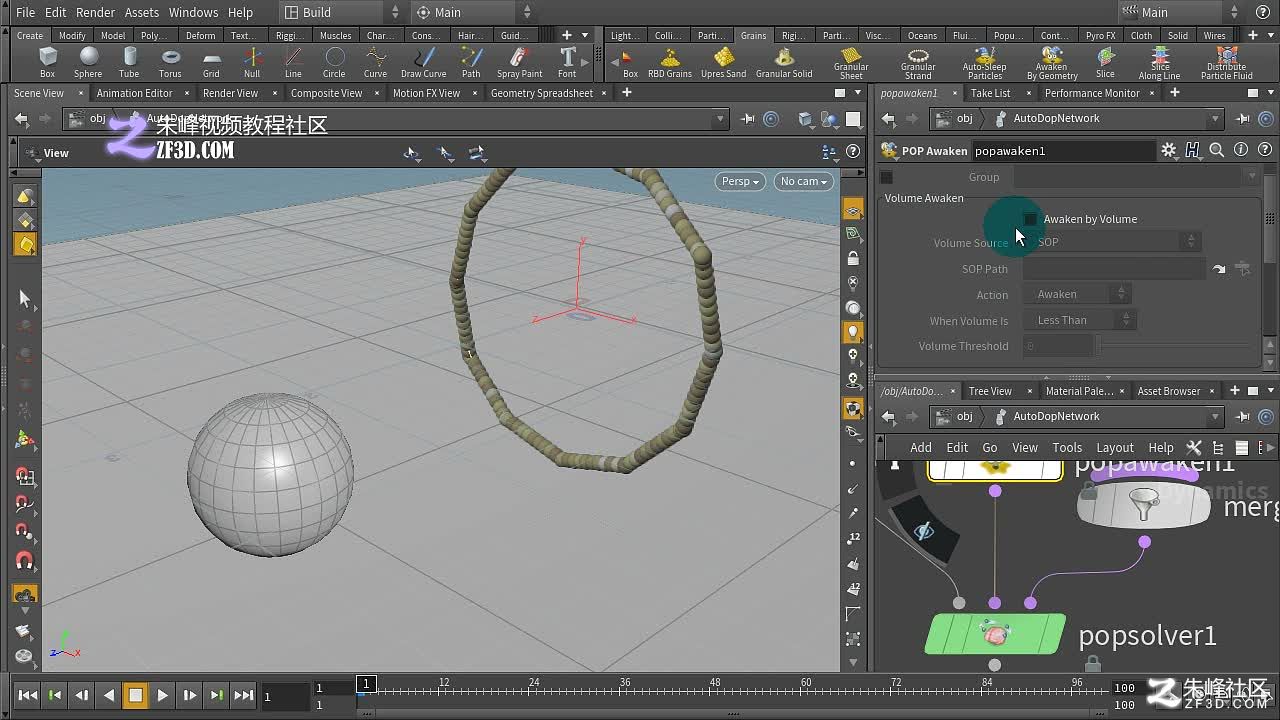Toggle the Group parameter enable checkbox
This screenshot has height=720, width=1280.
click(x=886, y=177)
